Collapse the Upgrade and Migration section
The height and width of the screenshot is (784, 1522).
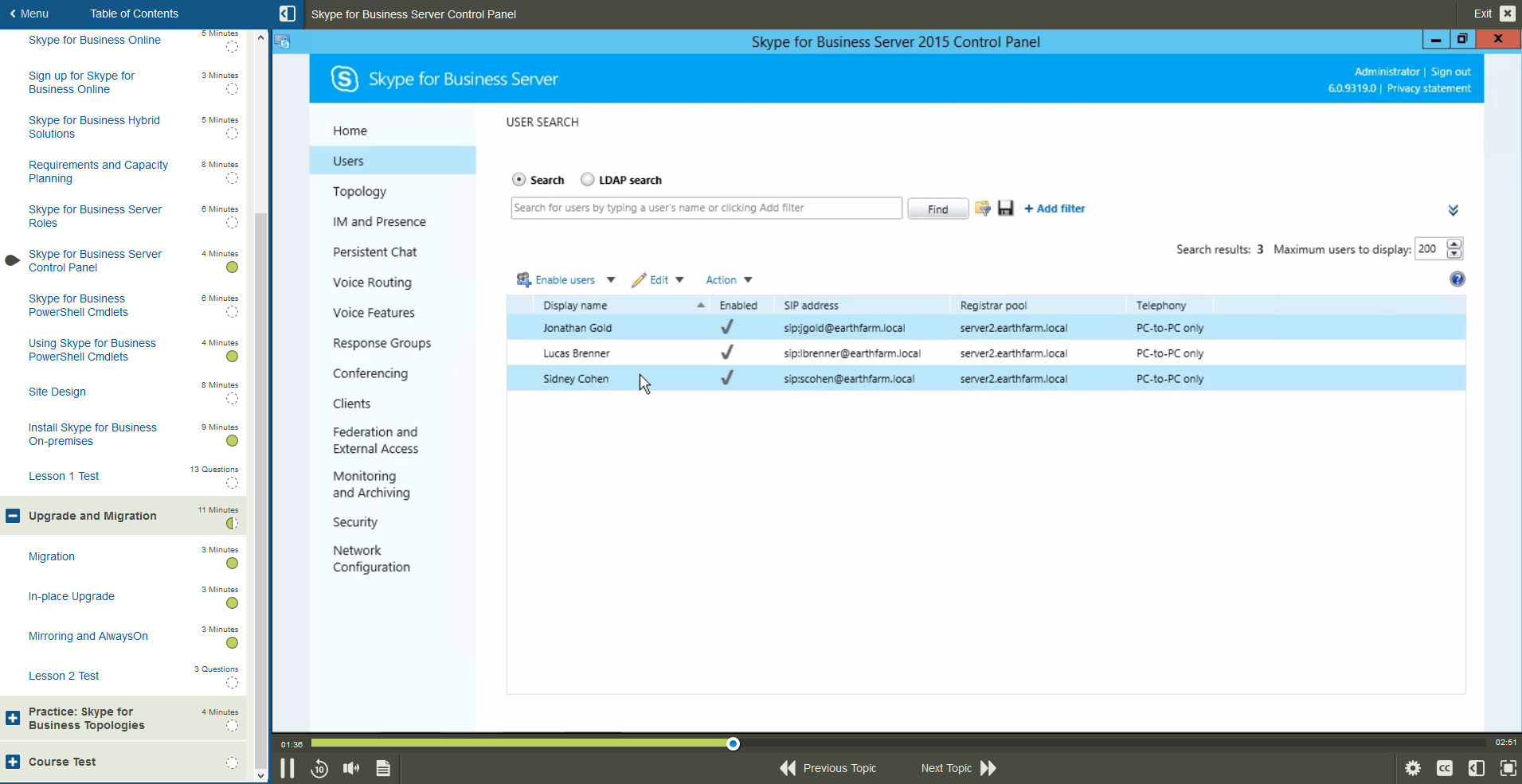coord(13,516)
